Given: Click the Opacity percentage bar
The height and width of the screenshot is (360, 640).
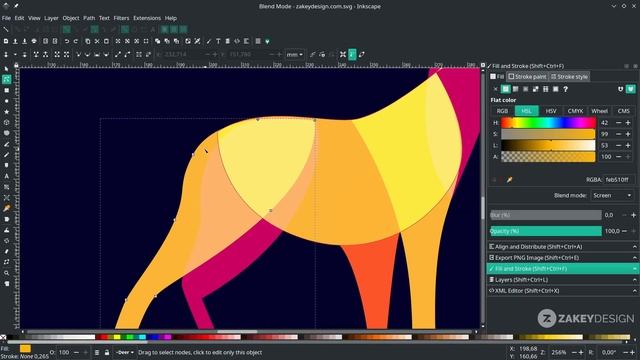Looking at the screenshot, I should (x=546, y=231).
